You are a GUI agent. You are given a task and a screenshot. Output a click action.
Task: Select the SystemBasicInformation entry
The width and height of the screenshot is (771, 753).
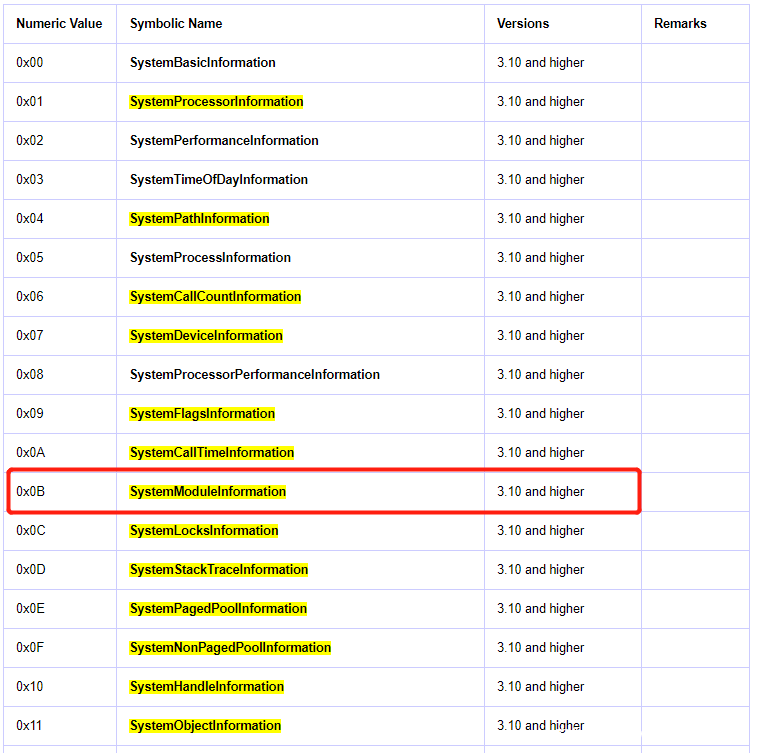tap(202, 62)
